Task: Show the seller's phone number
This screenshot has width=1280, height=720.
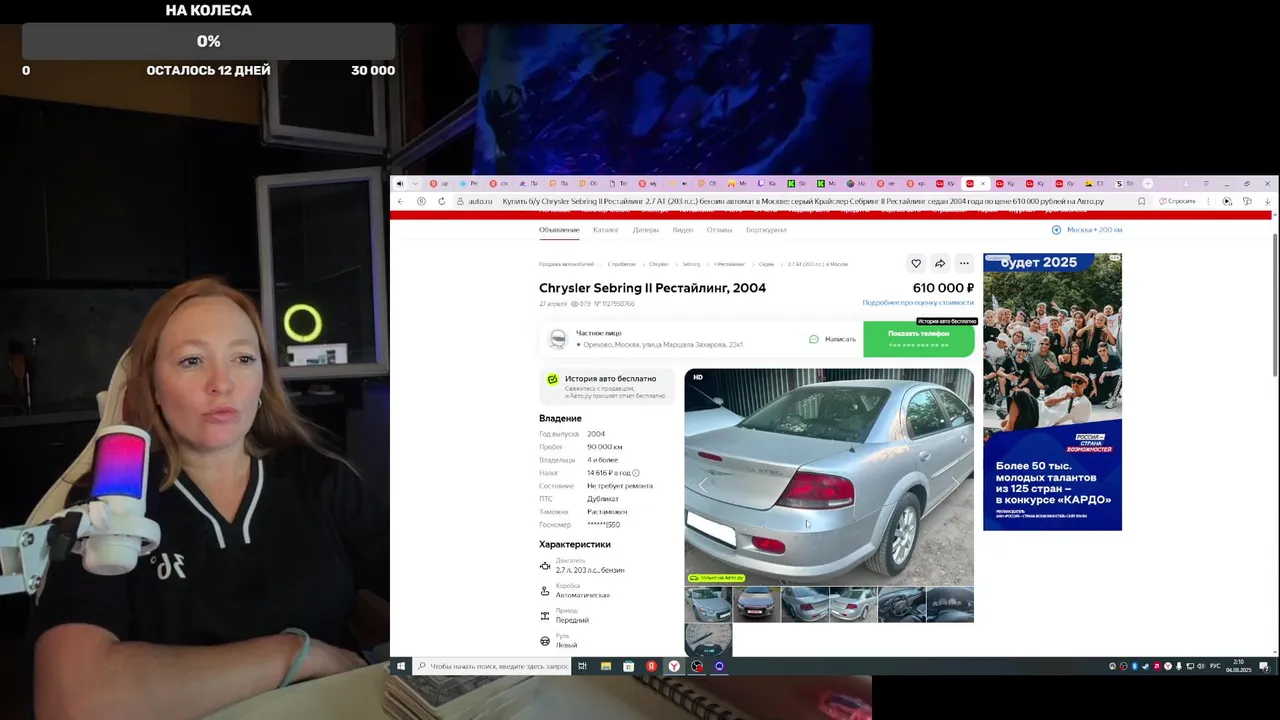Action: pos(919,339)
